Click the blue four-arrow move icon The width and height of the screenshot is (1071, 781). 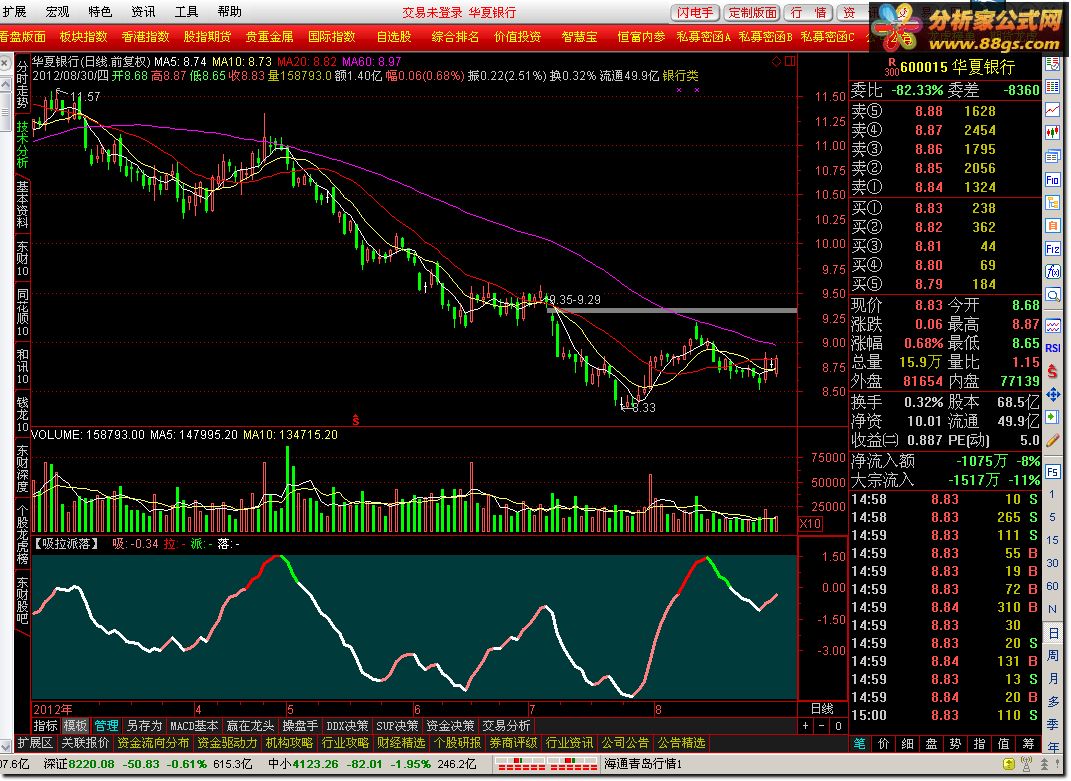tap(1053, 394)
